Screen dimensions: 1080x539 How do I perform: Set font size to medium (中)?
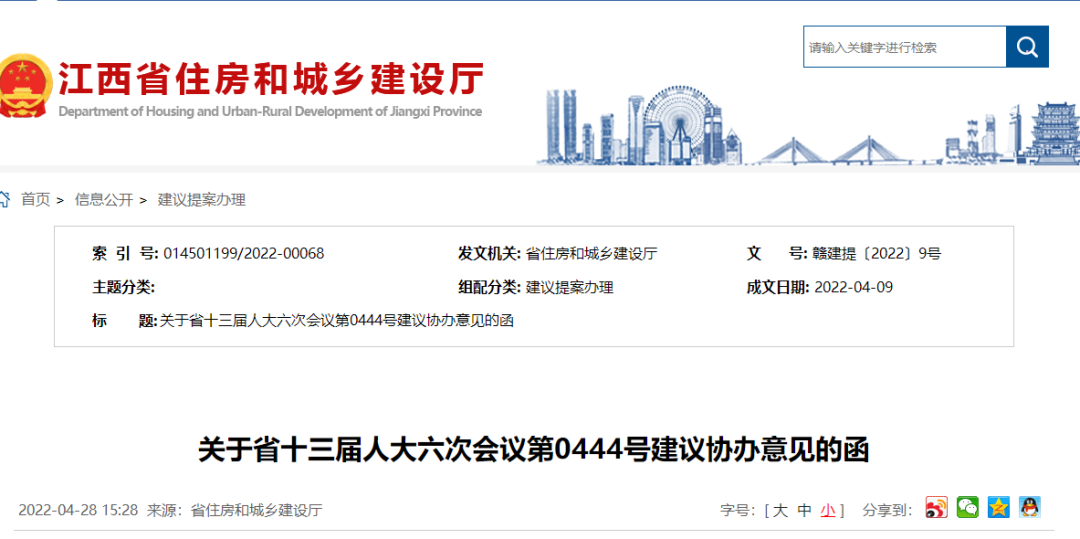805,510
